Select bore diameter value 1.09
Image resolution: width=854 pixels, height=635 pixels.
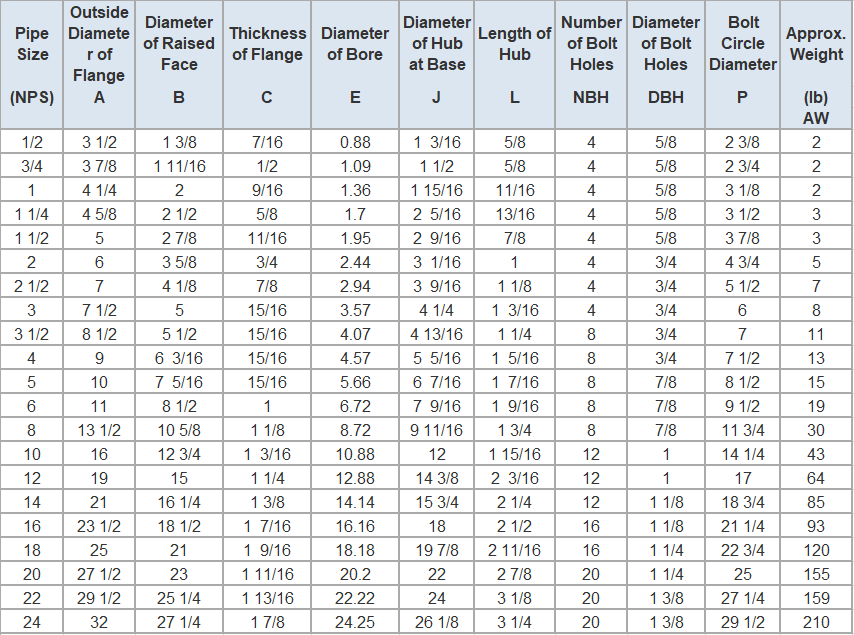tap(355, 166)
